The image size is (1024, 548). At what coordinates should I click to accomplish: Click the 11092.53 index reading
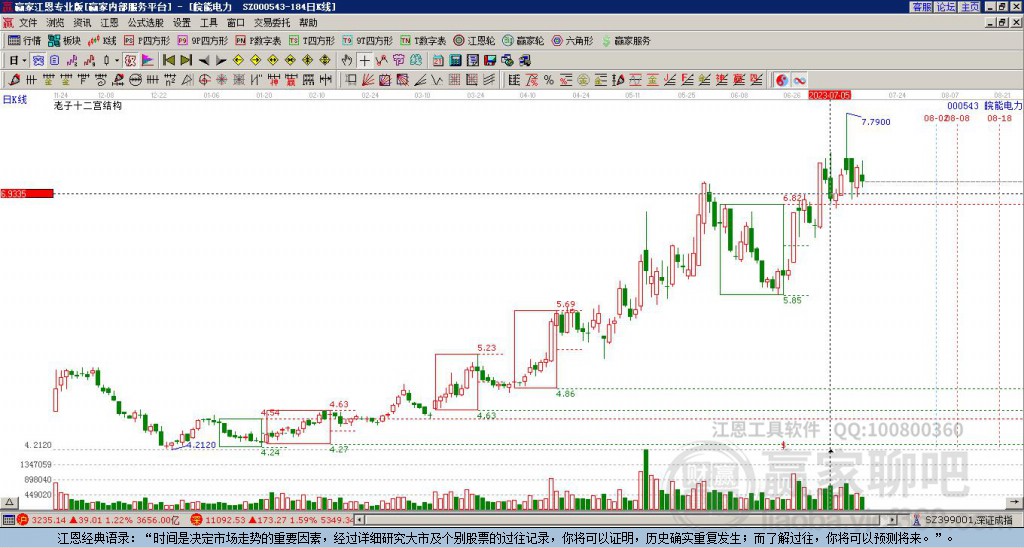(223, 520)
